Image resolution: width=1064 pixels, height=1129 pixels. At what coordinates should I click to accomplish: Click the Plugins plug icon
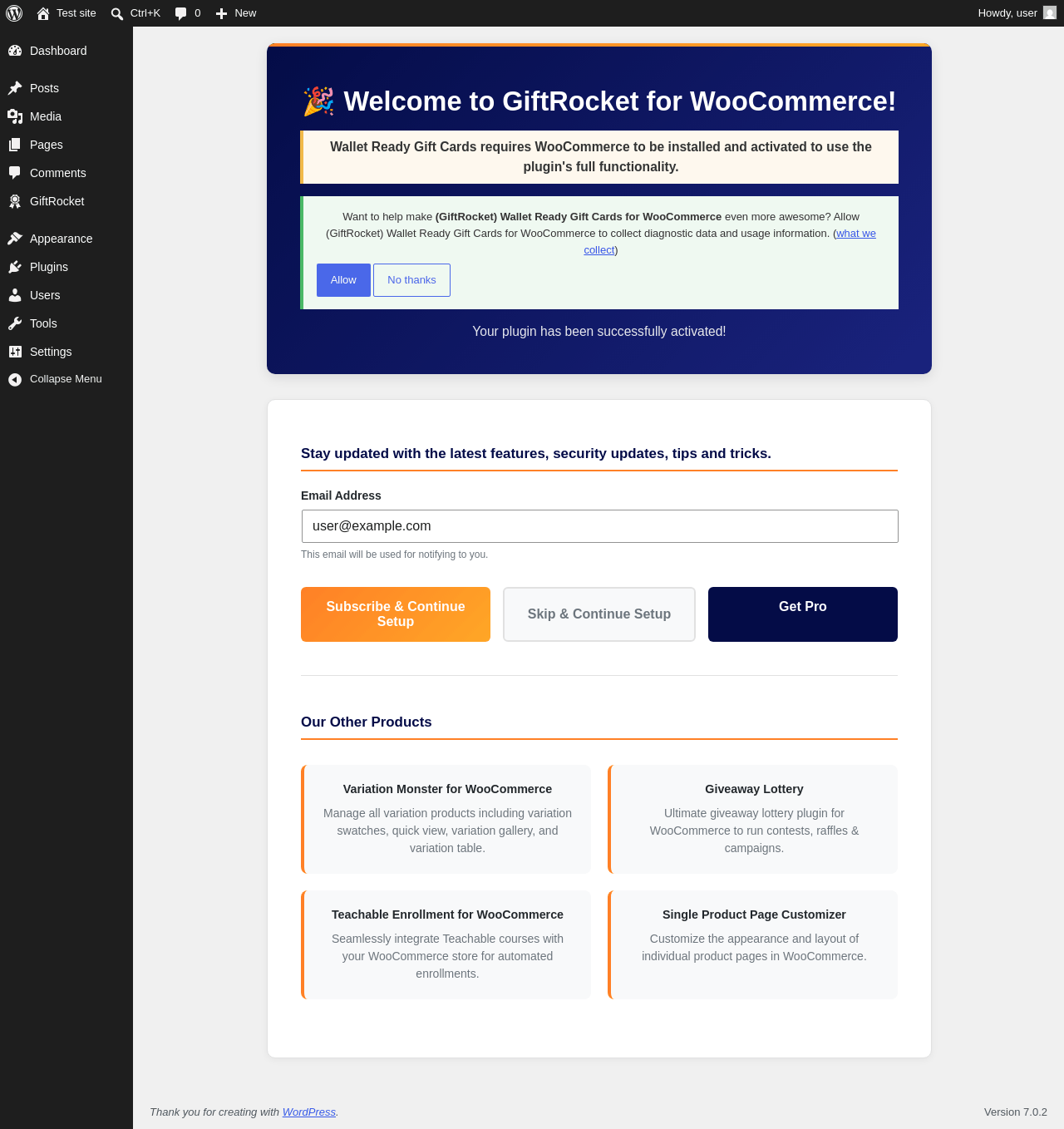tap(15, 267)
